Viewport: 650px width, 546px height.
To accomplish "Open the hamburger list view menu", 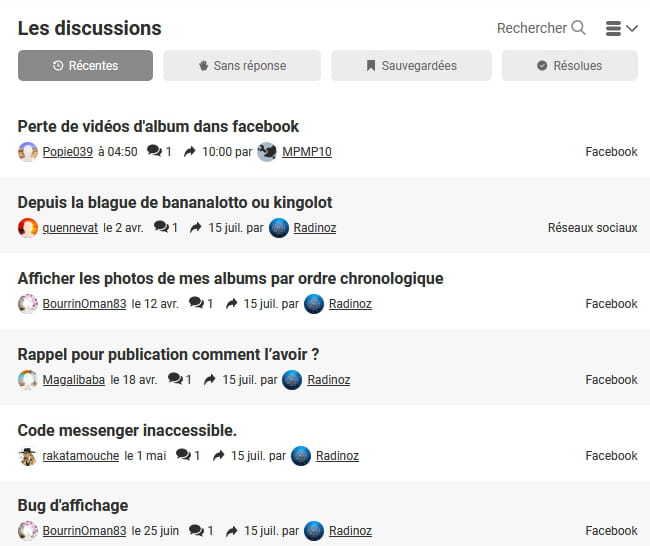I will [x=613, y=29].
